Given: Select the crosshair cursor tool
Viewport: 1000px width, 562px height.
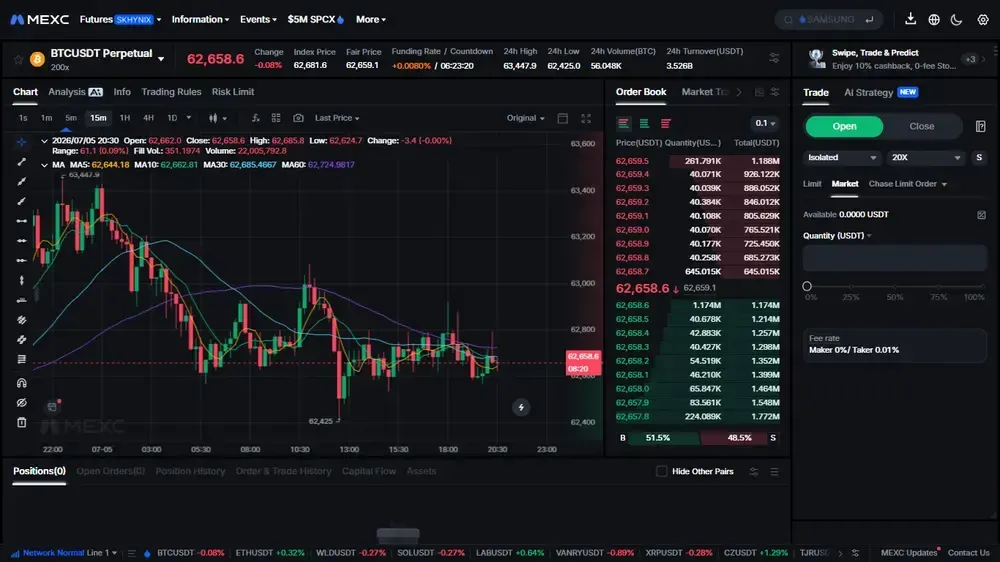Looking at the screenshot, I should click(22, 142).
